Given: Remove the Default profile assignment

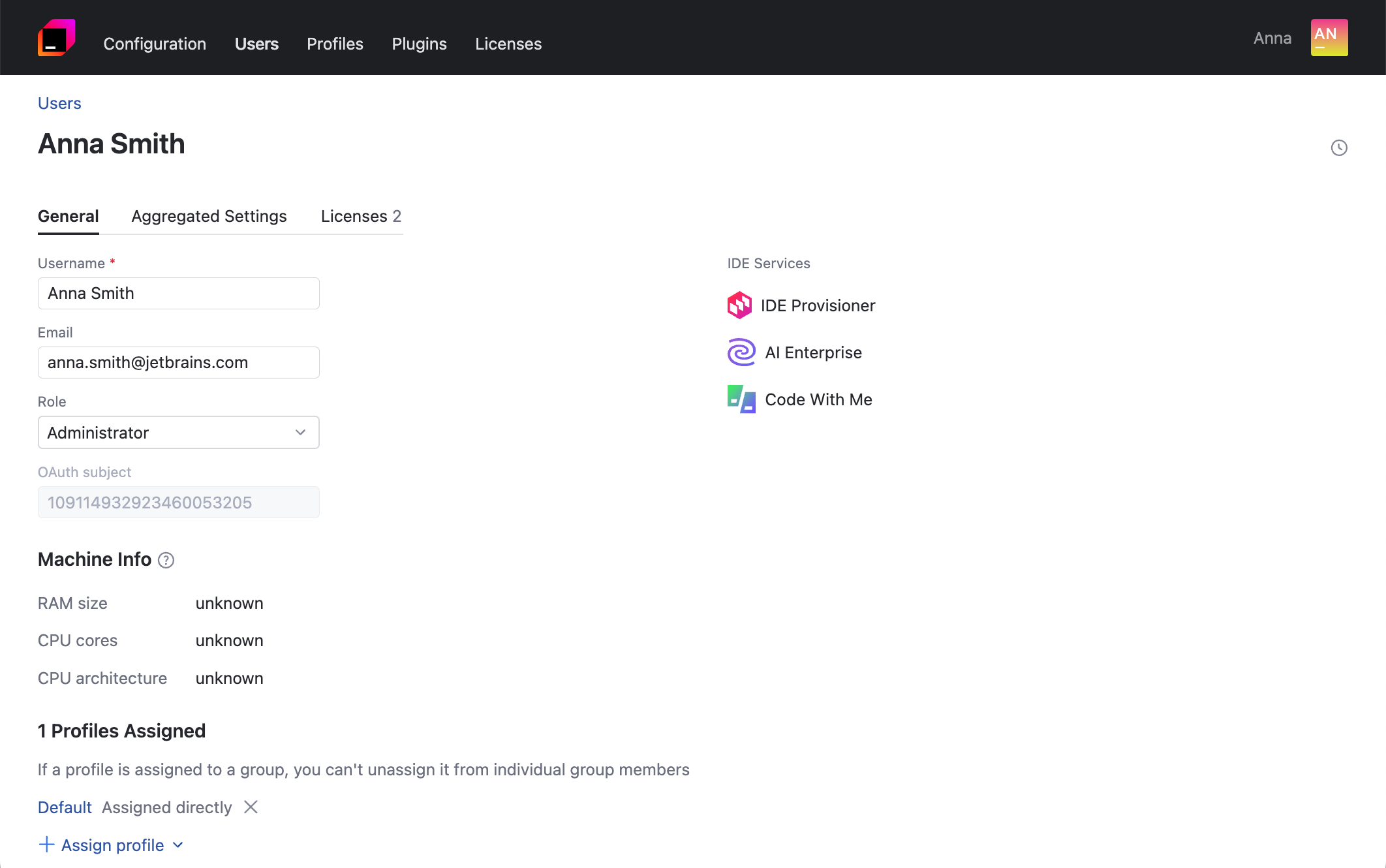Looking at the screenshot, I should [x=250, y=807].
